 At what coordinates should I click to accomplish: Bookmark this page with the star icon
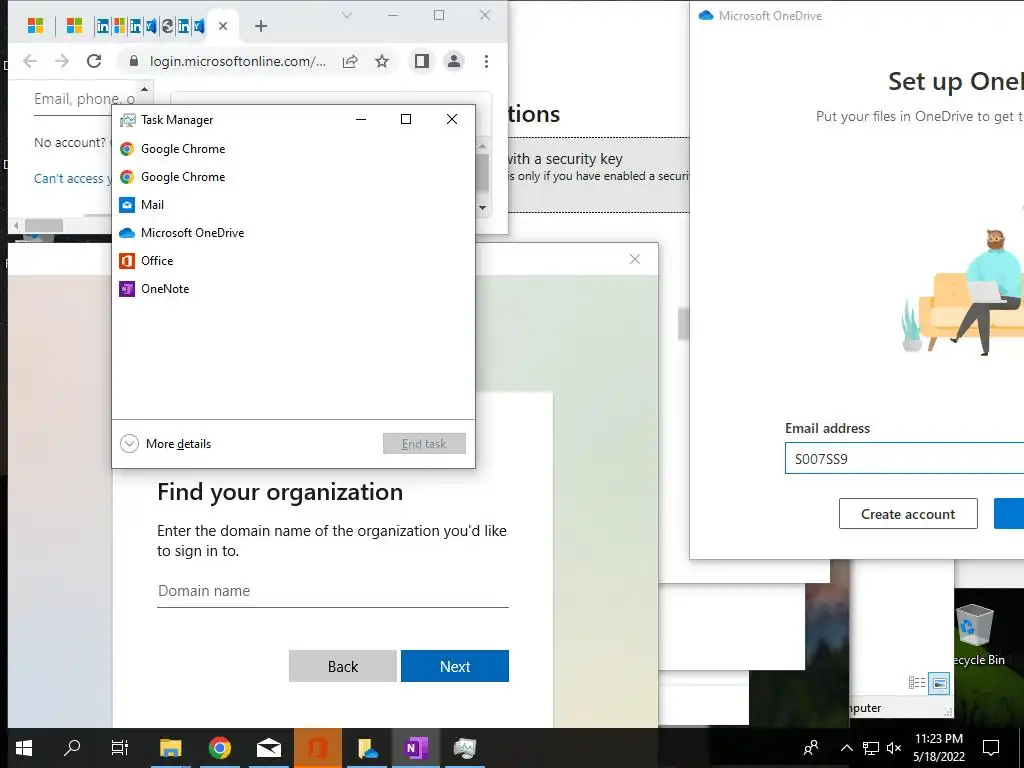click(382, 61)
